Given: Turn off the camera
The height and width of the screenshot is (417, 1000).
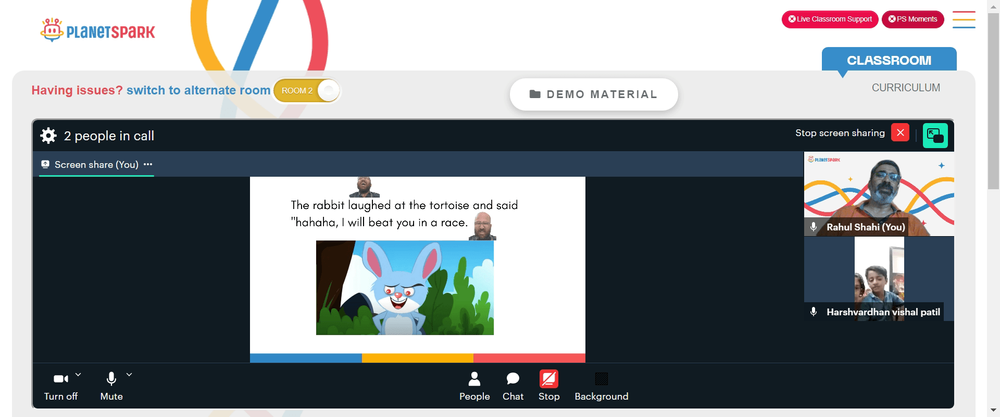Looking at the screenshot, I should [x=61, y=385].
